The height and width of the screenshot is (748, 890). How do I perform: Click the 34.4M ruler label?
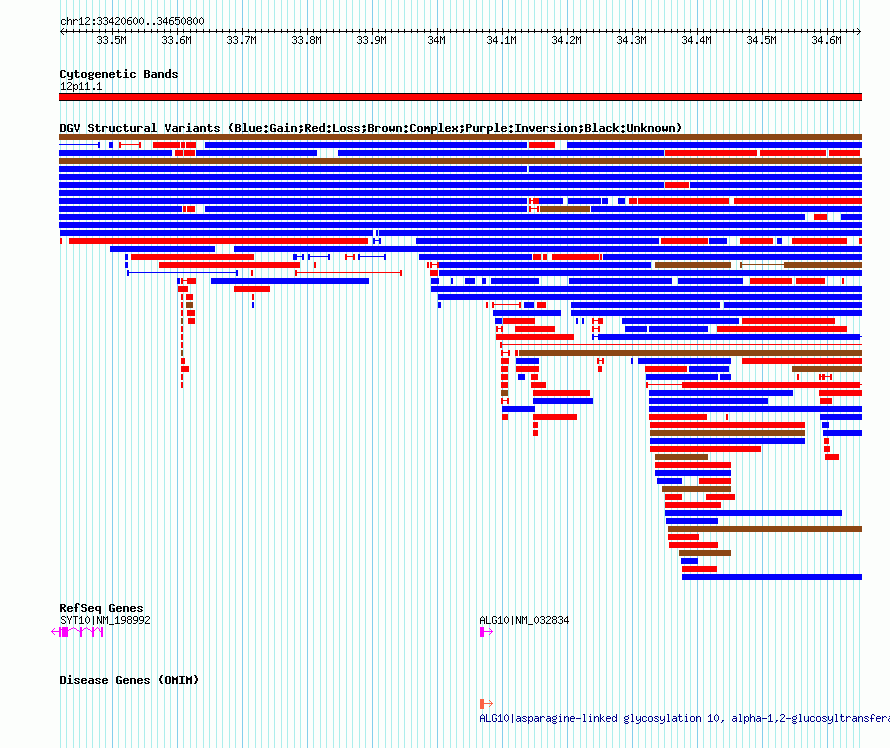(696, 40)
